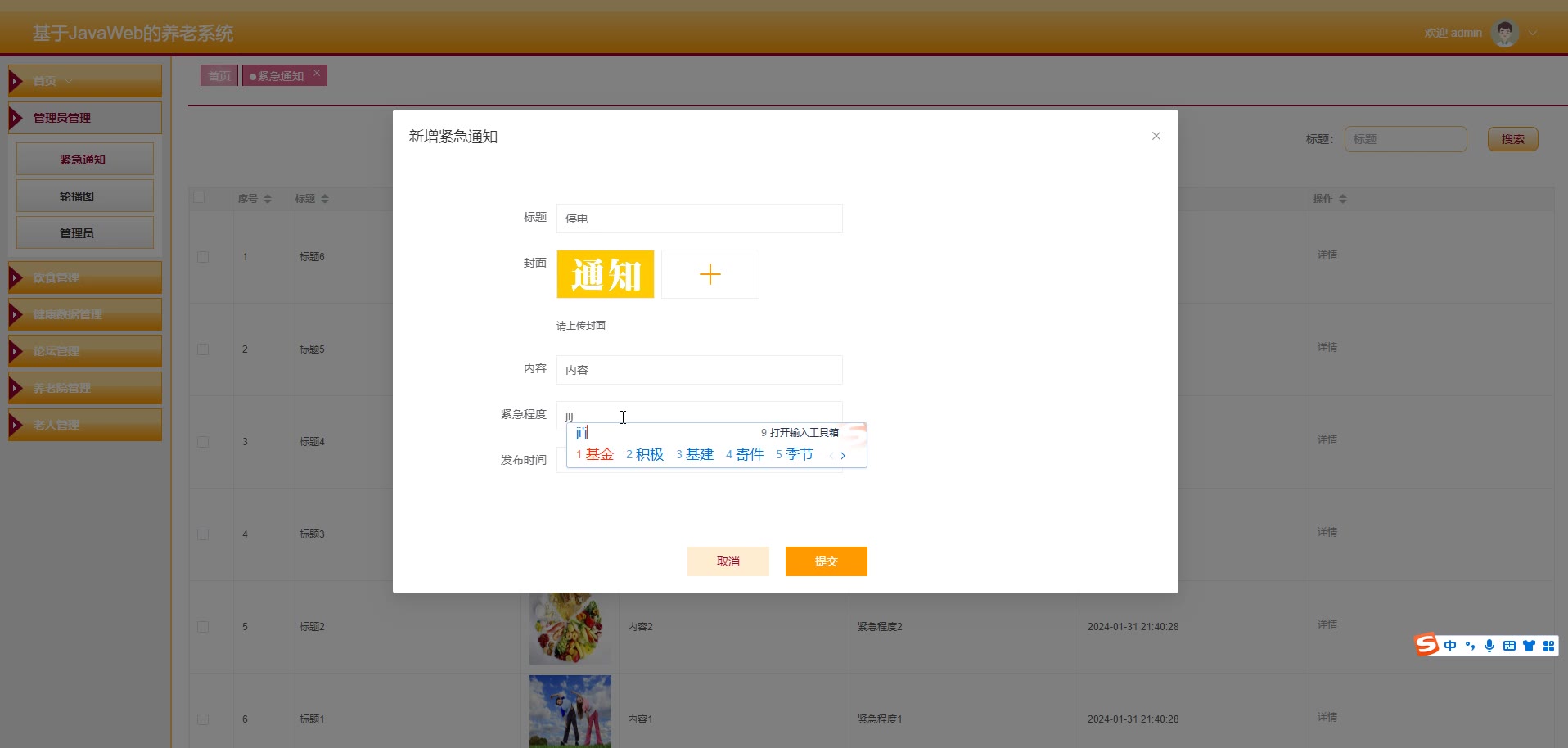The image size is (1568, 748).
Task: Click the 标题 search input field
Action: pos(1405,139)
